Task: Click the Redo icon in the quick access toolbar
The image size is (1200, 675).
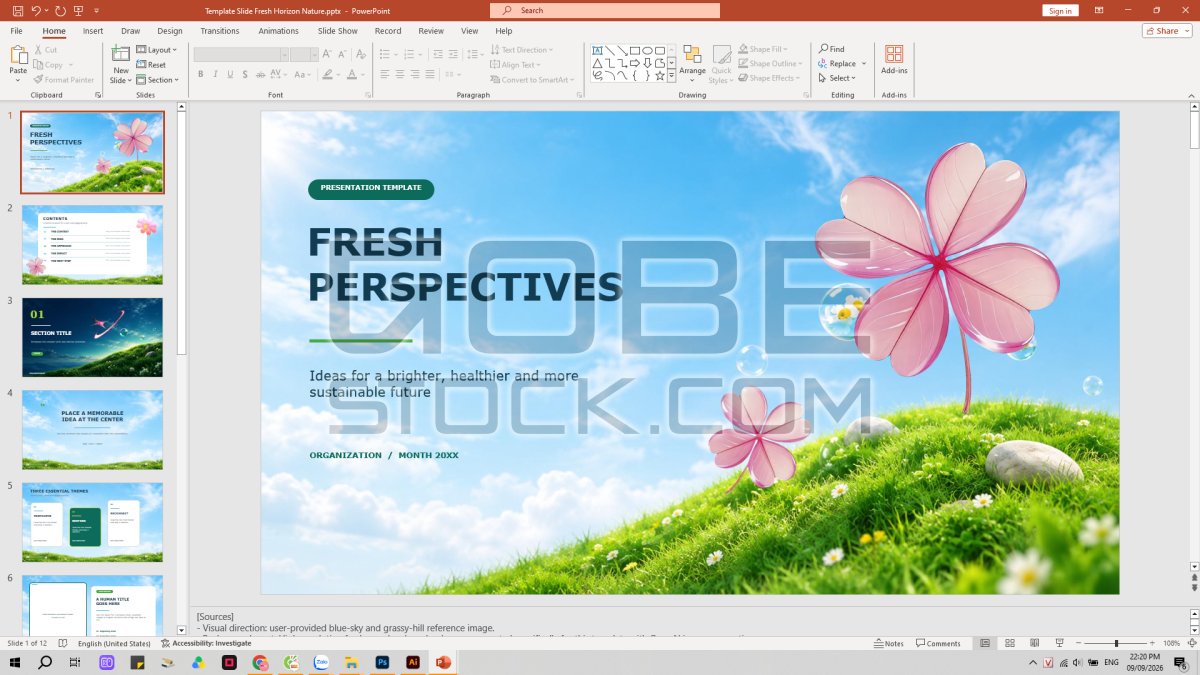Action: (61, 10)
